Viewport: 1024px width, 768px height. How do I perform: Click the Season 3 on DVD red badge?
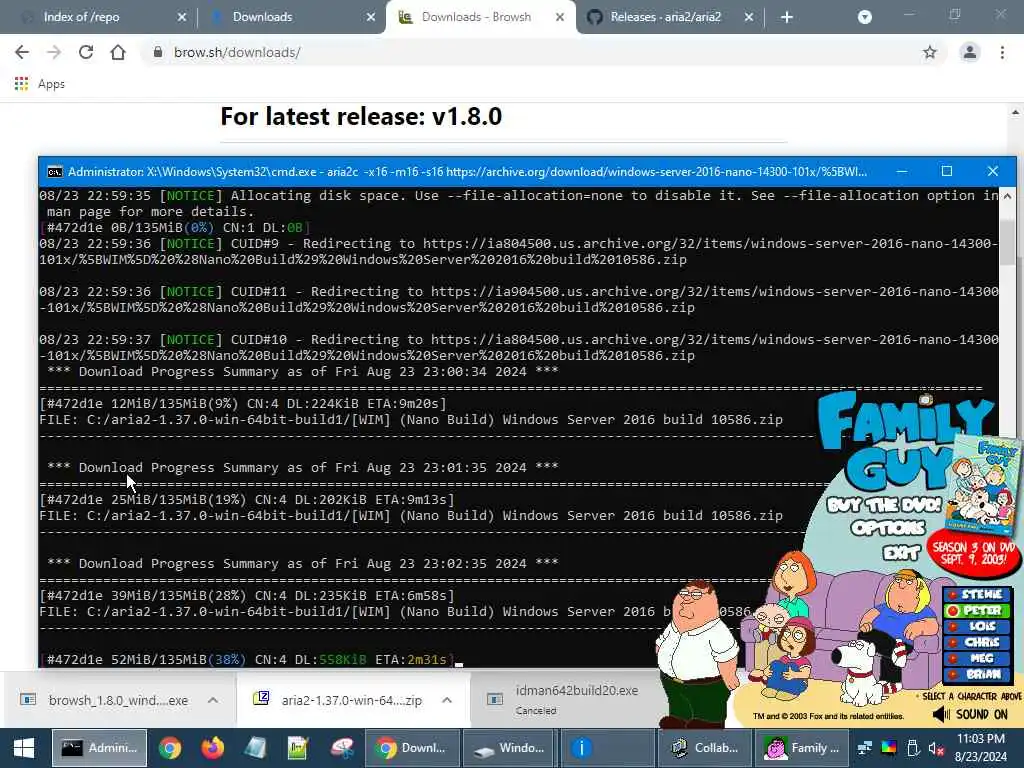(973, 554)
